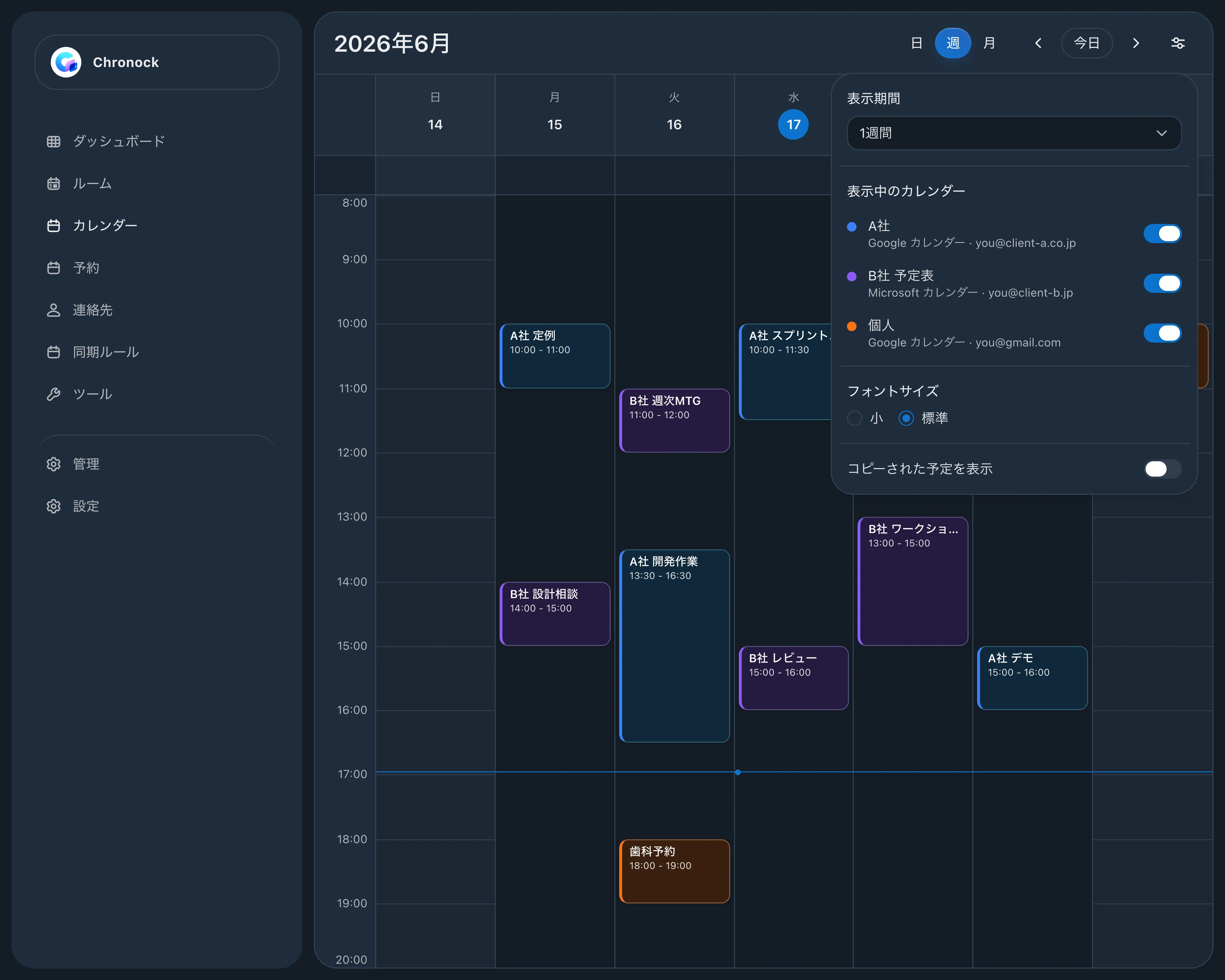1225x980 pixels.
Task: Click the Chronock logo icon
Action: tap(66, 62)
